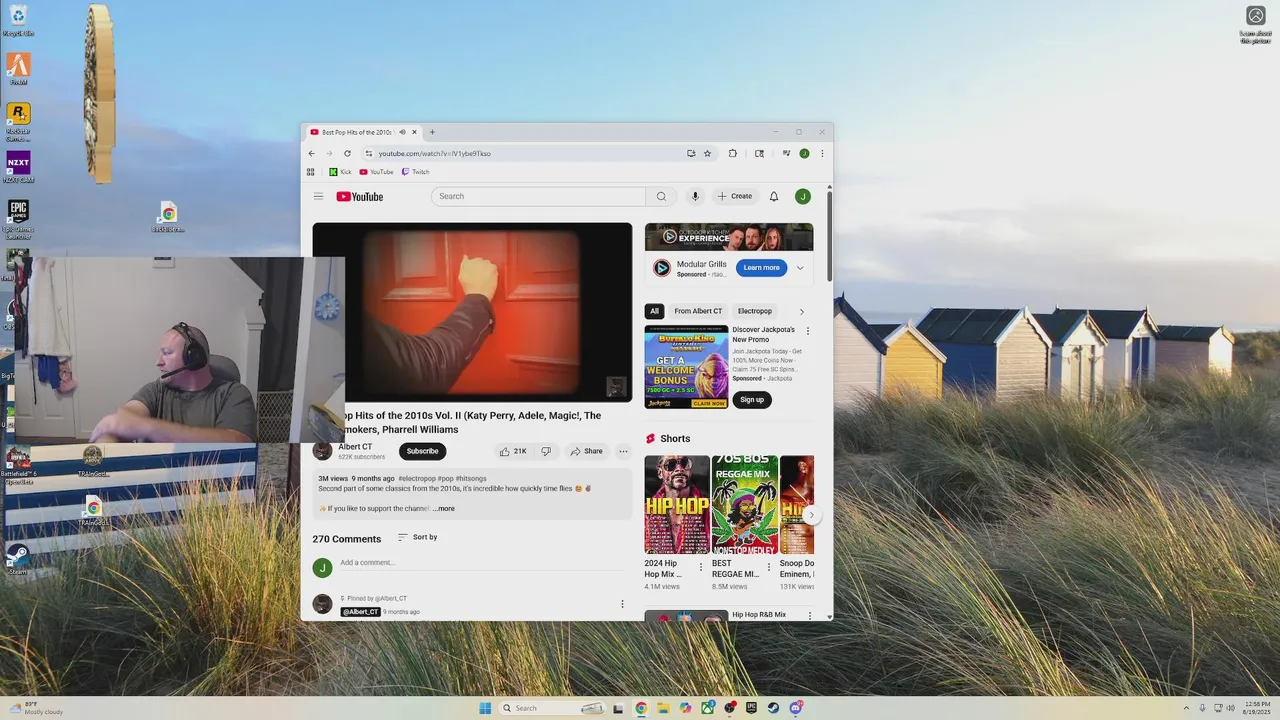Expand the video description with ...more
The width and height of the screenshot is (1280, 720).
tap(444, 508)
